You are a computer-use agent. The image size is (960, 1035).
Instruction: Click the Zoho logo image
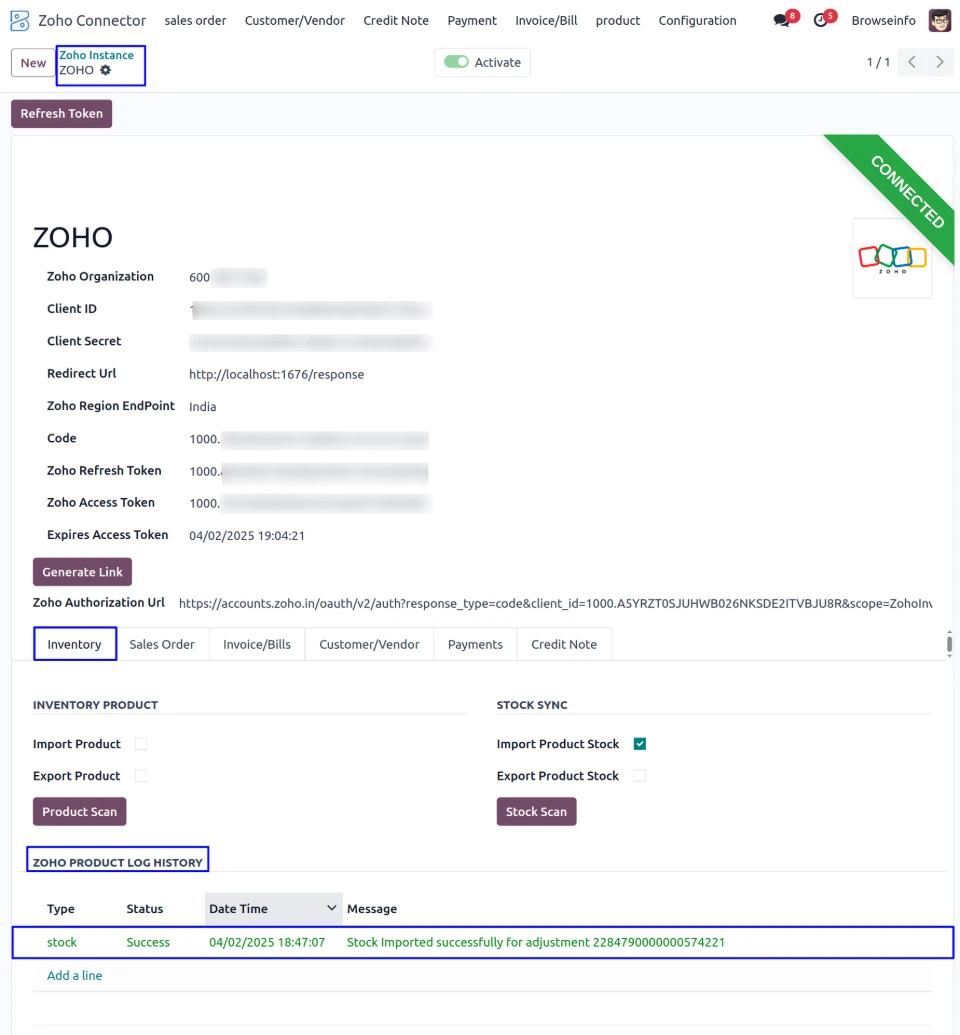[892, 258]
